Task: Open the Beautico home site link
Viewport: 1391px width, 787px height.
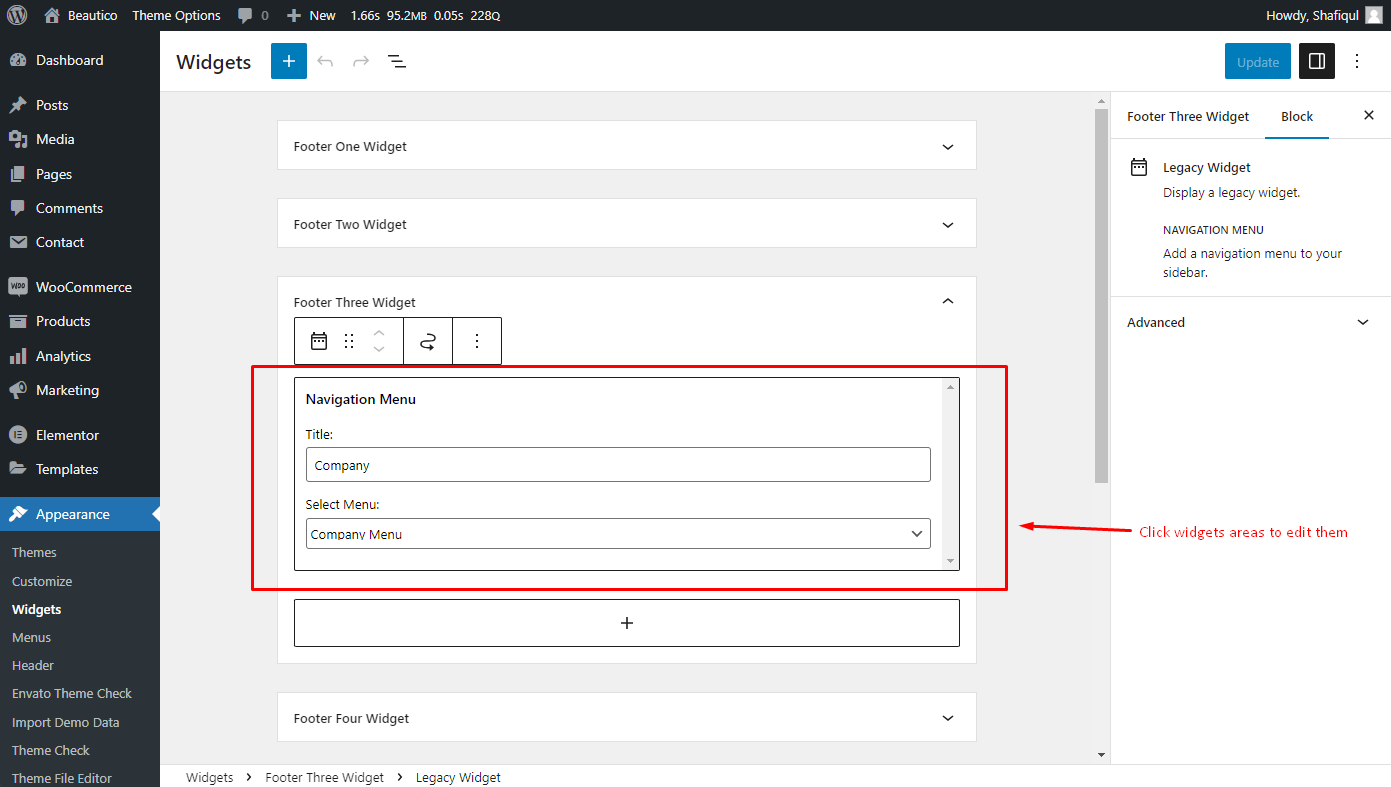Action: tap(80, 15)
